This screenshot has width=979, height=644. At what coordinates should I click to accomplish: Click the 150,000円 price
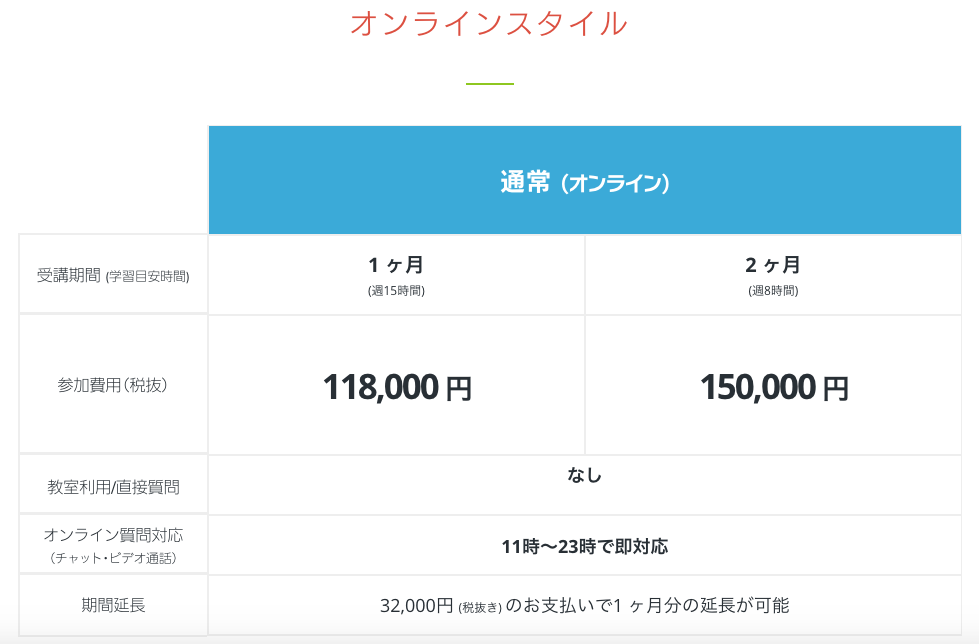[774, 387]
